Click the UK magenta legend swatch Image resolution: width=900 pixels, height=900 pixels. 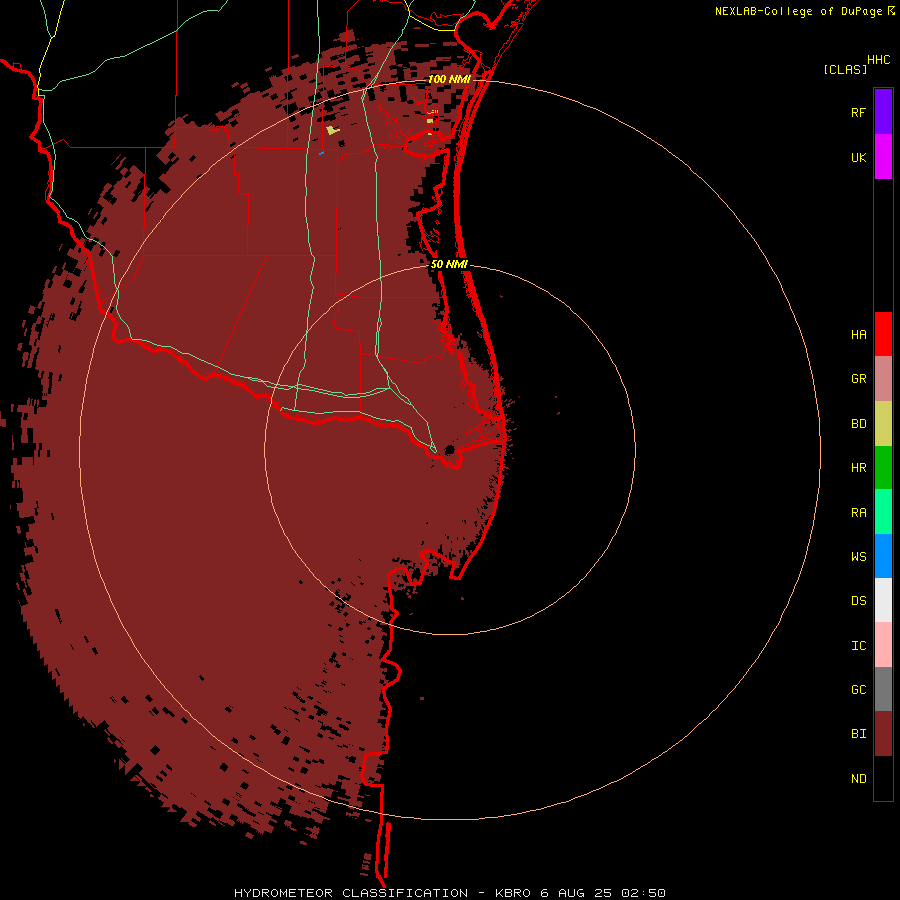tap(883, 157)
